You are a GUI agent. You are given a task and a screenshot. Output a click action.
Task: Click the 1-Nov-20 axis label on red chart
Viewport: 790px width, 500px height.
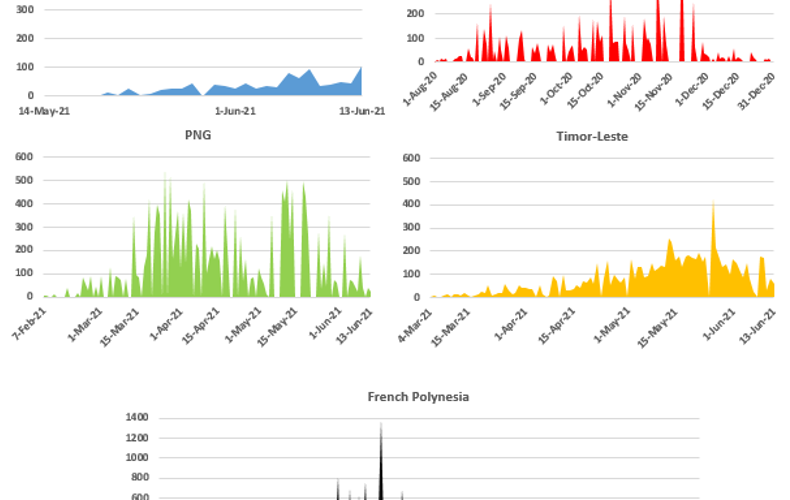pyautogui.click(x=624, y=90)
